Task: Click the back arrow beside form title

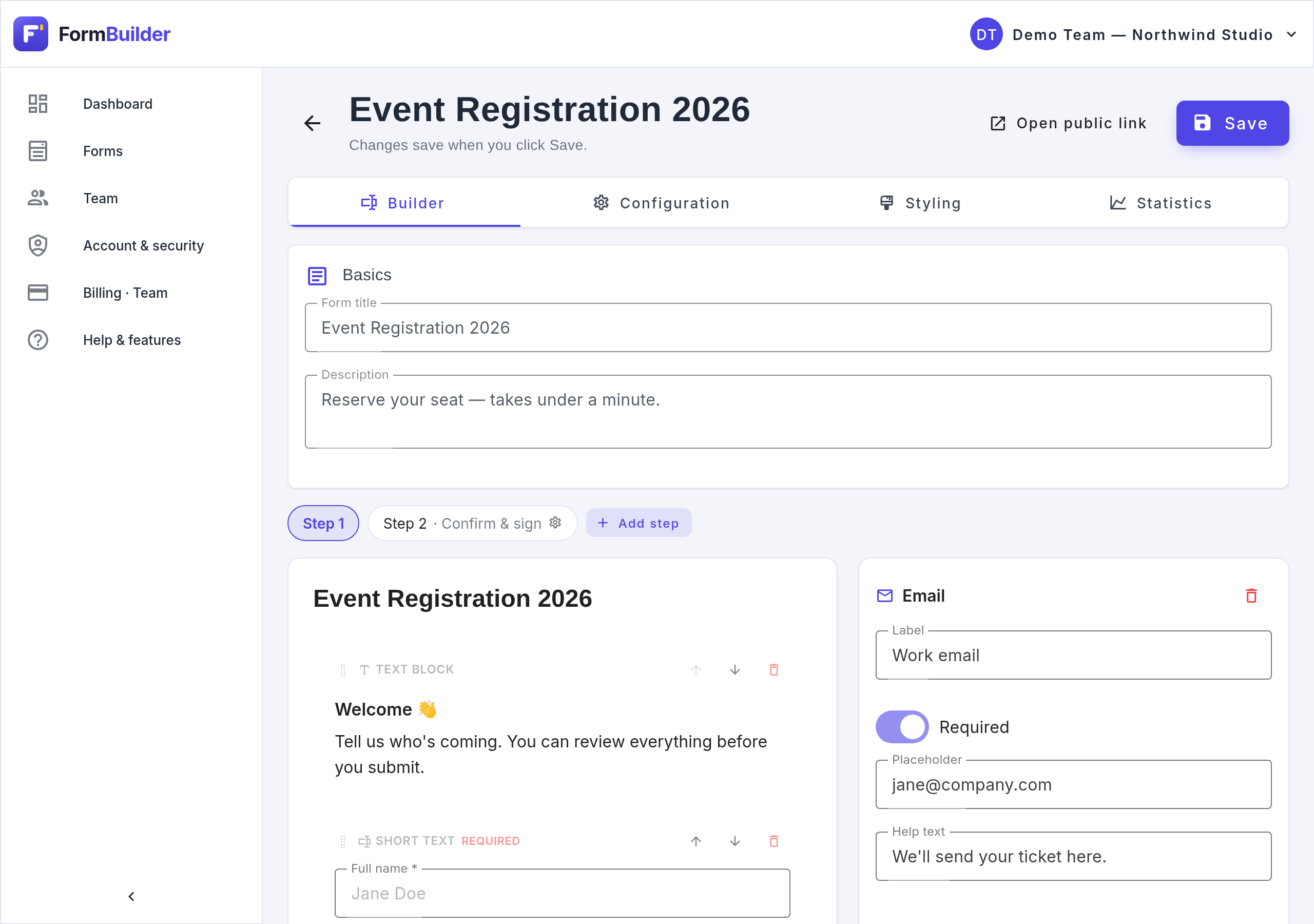Action: pos(312,123)
